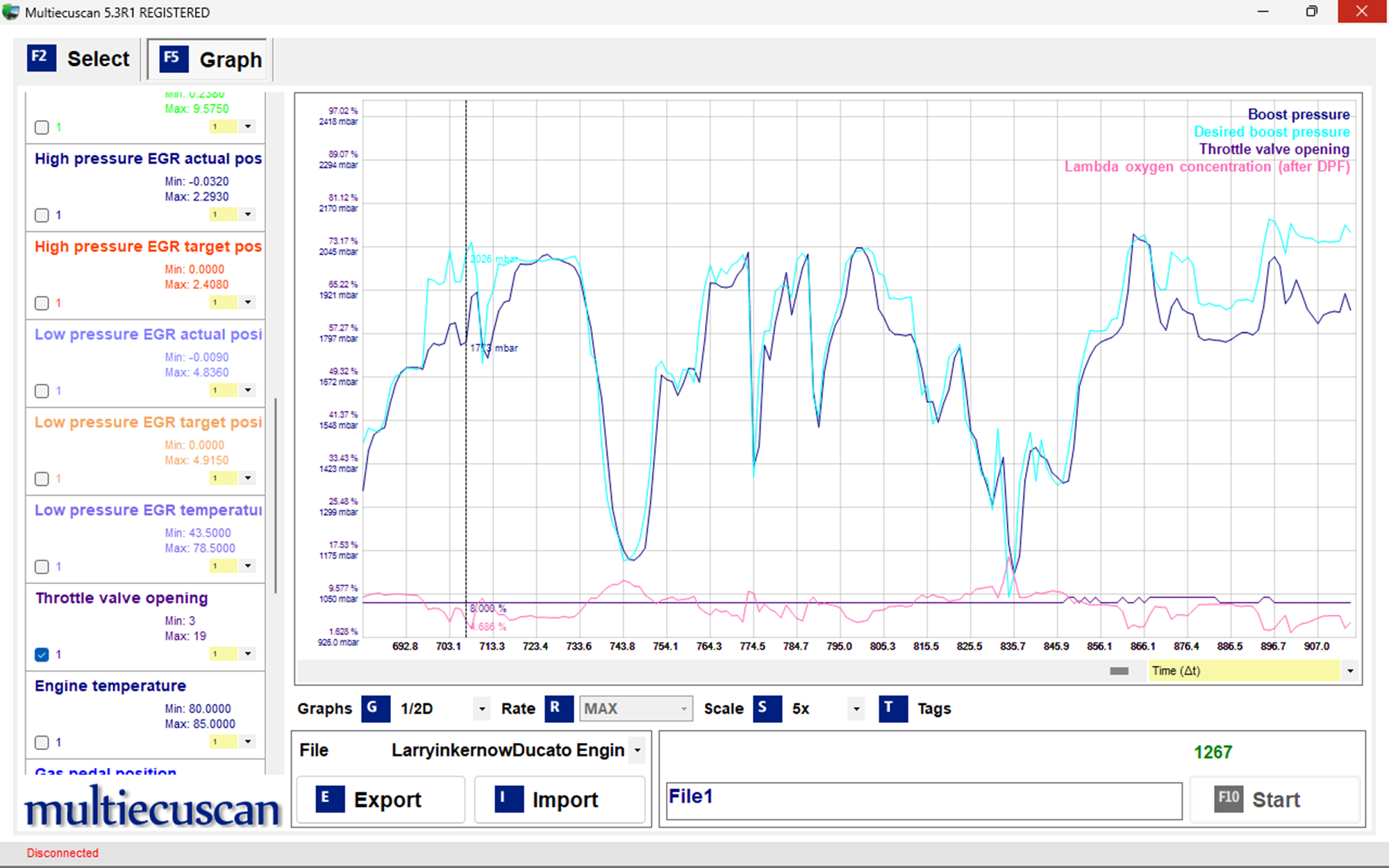Click the R shortcut icon for Rate
The height and width of the screenshot is (868, 1389).
pos(558,708)
